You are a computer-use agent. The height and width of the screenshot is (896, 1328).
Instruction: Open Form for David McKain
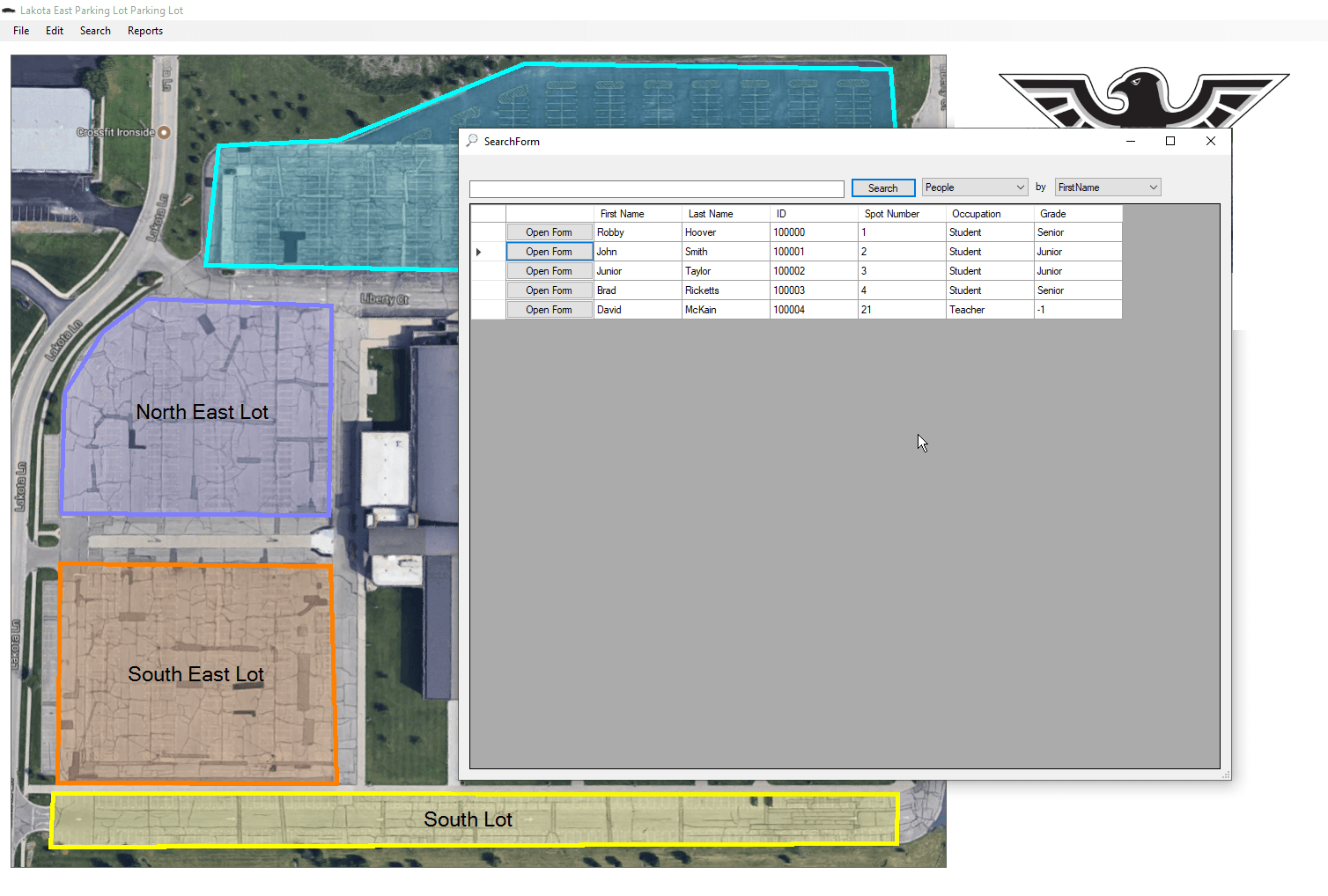[x=550, y=310]
